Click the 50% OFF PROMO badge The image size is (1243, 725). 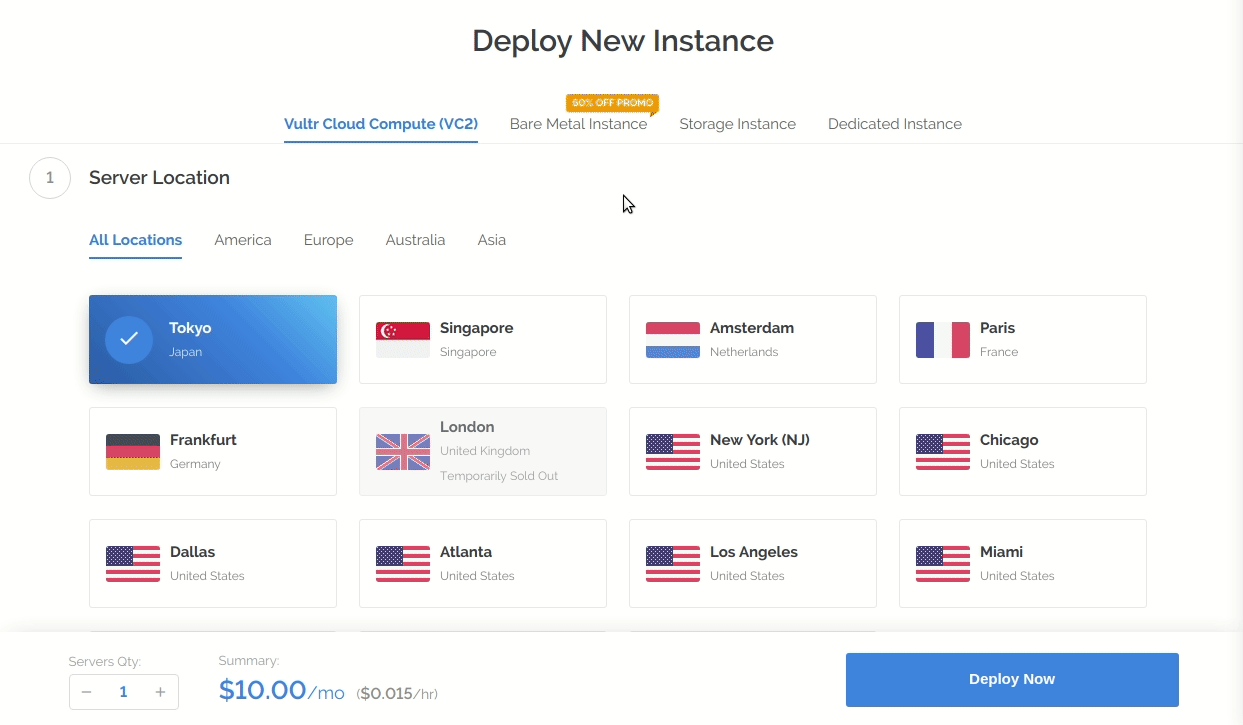point(612,103)
